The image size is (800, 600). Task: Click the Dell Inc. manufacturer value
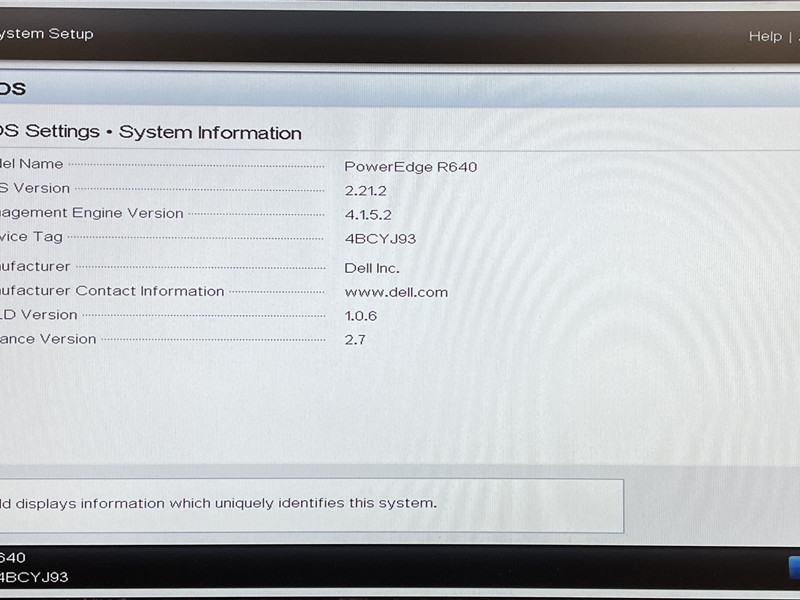click(x=372, y=268)
